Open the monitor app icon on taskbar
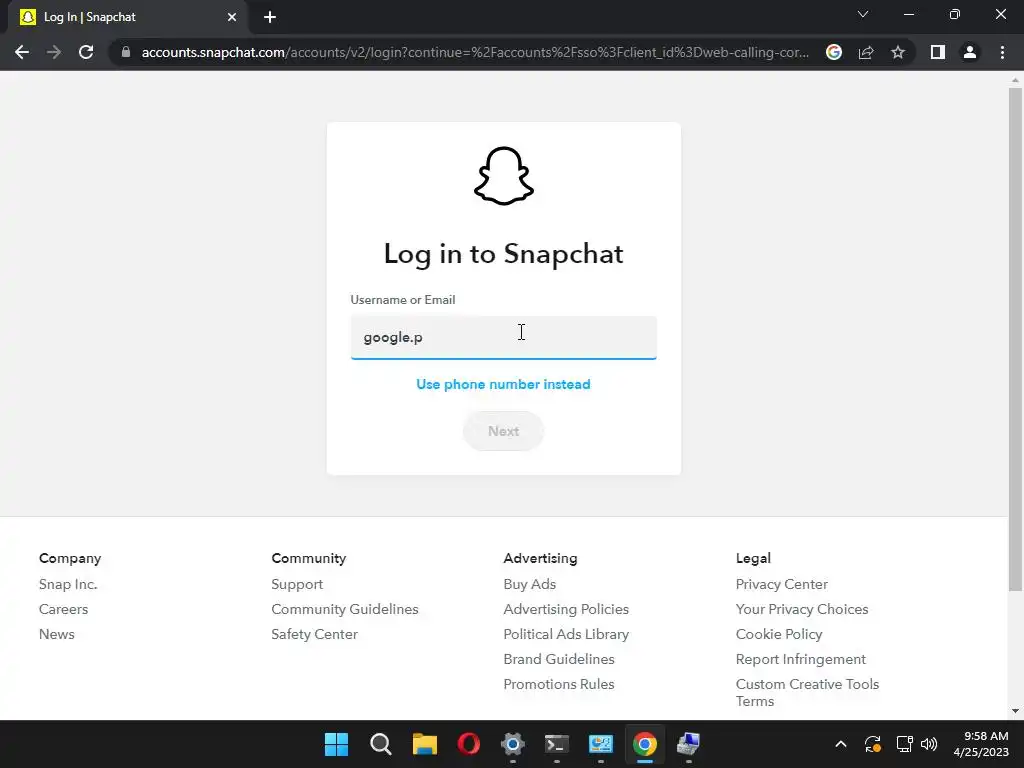1024x768 pixels. pyautogui.click(x=601, y=744)
